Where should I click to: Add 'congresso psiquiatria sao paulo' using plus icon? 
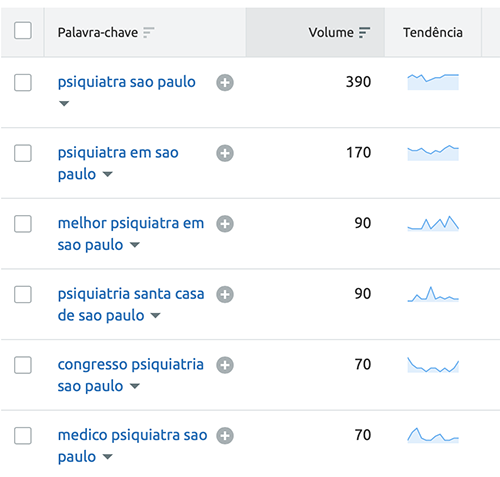click(x=225, y=365)
